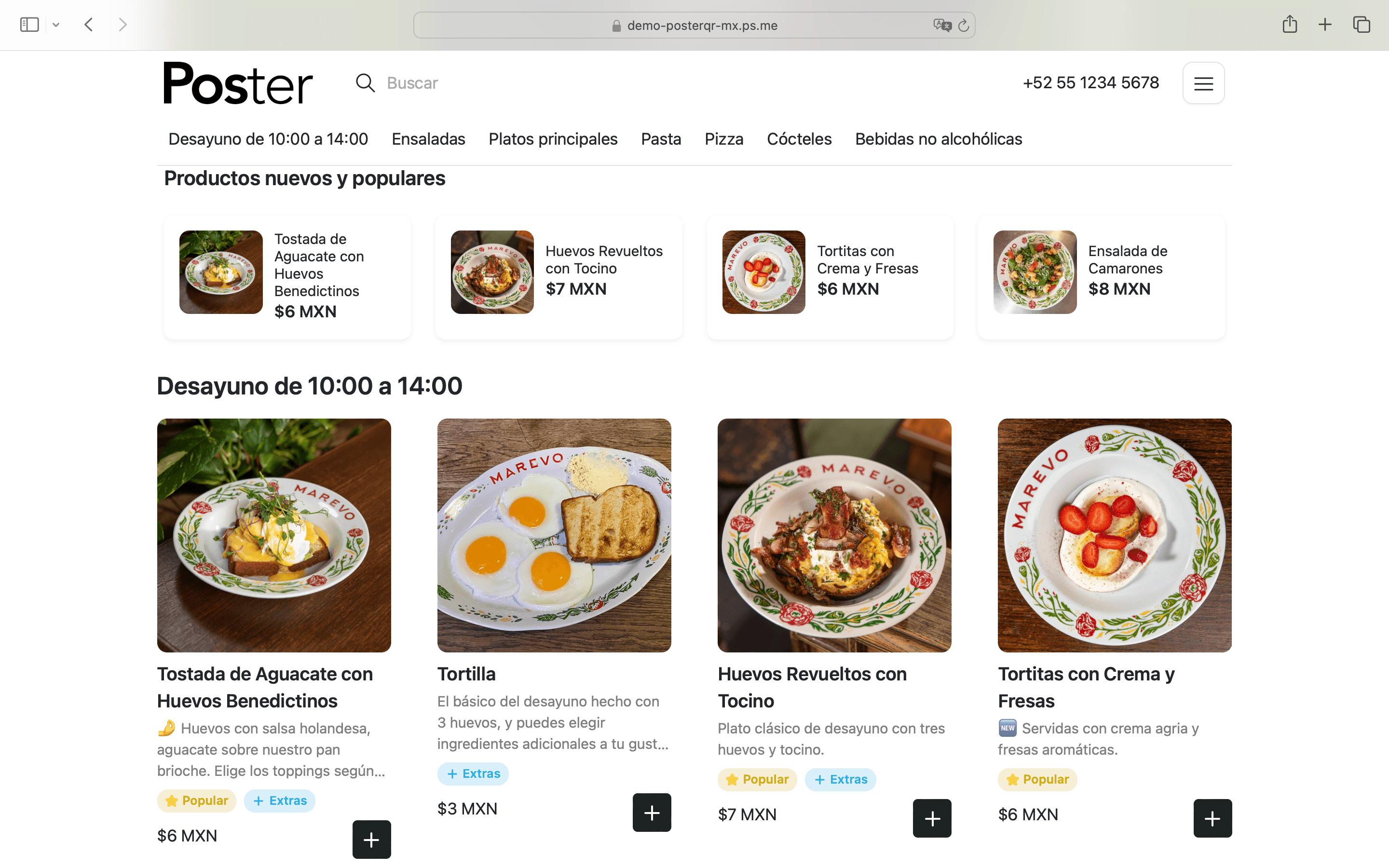This screenshot has width=1389, height=868.
Task: Click the Safari share icon
Action: tap(1289, 25)
